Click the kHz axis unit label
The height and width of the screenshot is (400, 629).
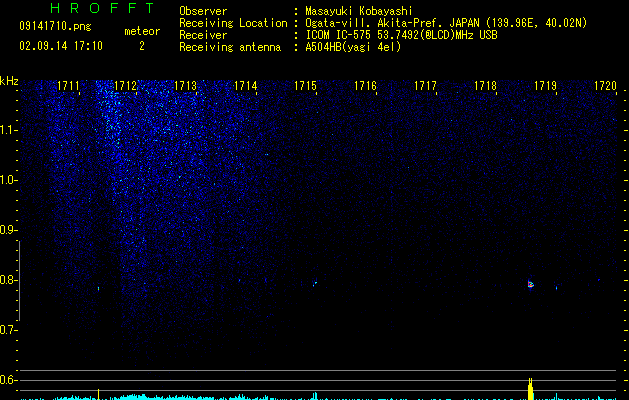(x=9, y=81)
